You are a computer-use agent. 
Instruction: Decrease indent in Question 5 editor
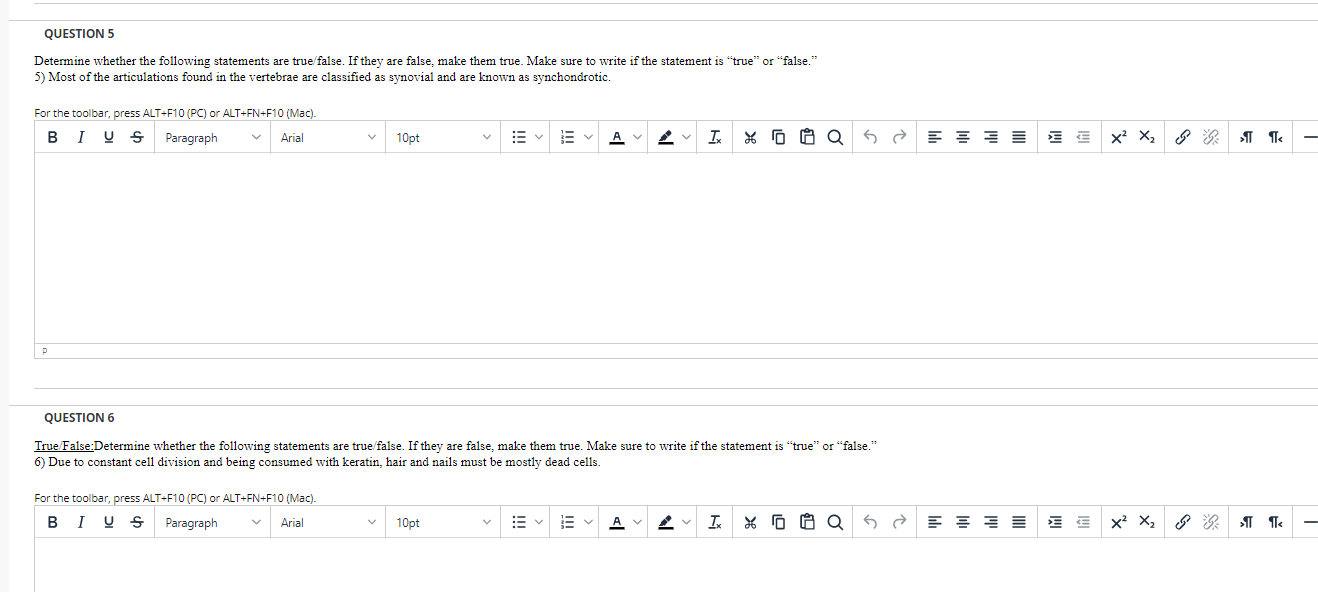coord(1083,138)
